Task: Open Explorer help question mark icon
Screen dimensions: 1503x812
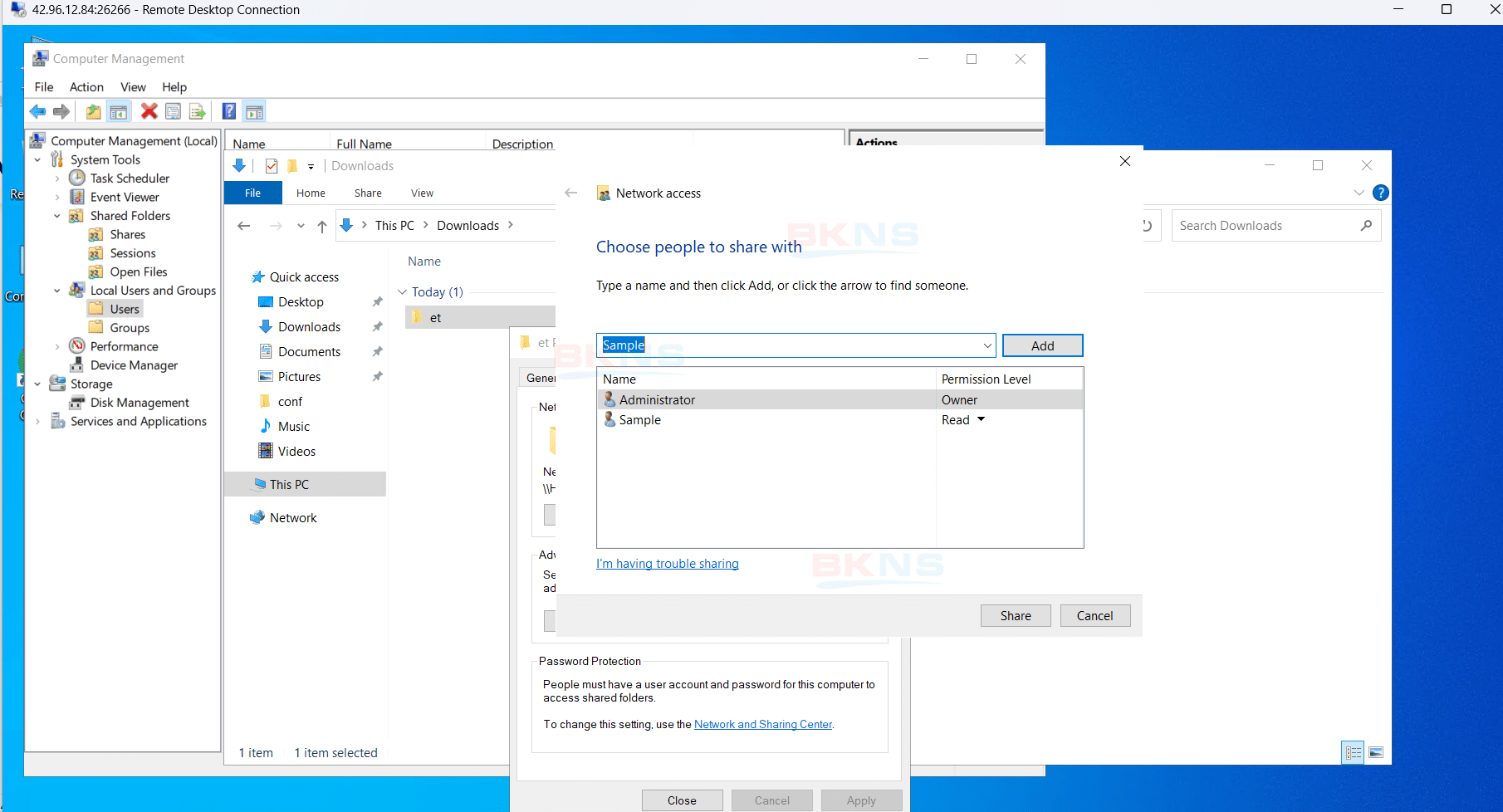Action: (x=1380, y=193)
